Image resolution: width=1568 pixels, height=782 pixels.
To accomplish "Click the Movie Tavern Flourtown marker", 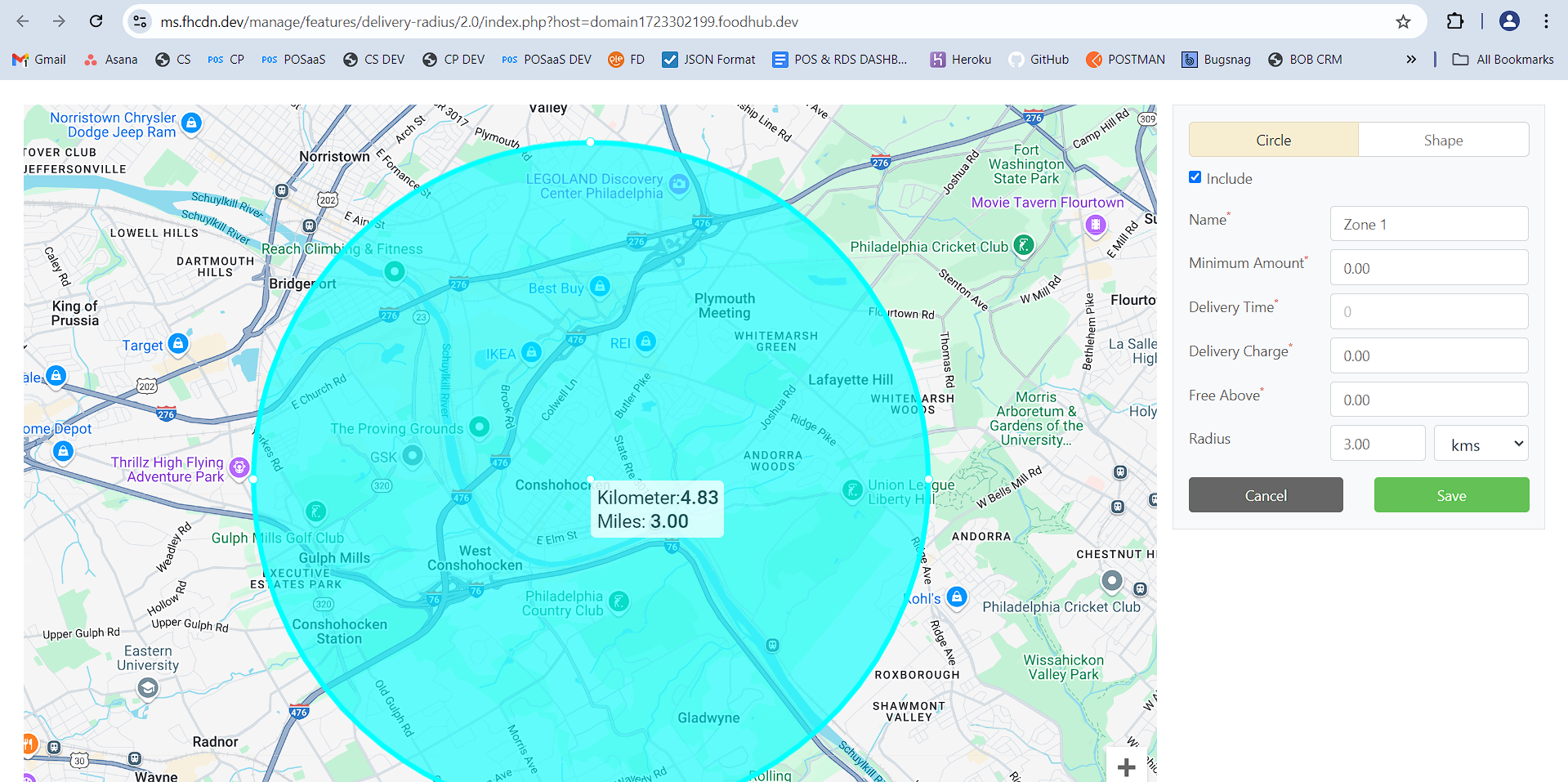I will (1096, 224).
